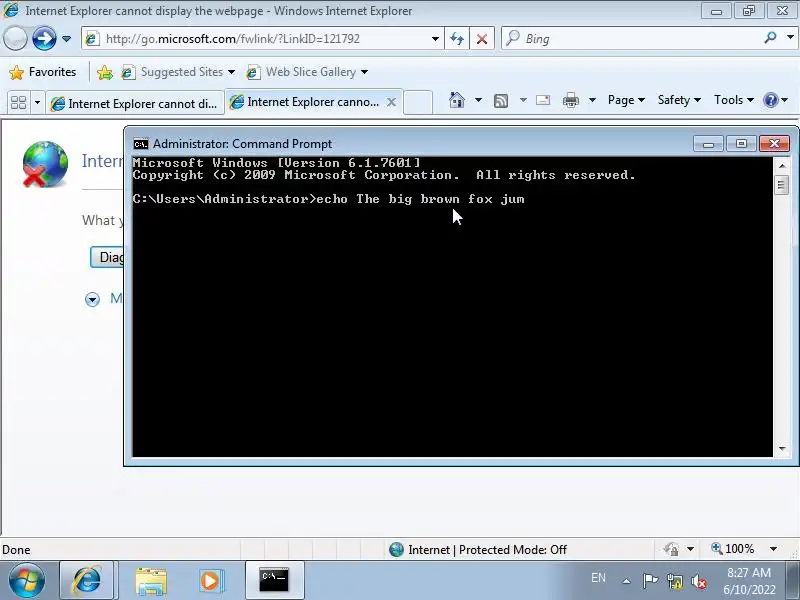Click the Help question mark icon

[770, 100]
